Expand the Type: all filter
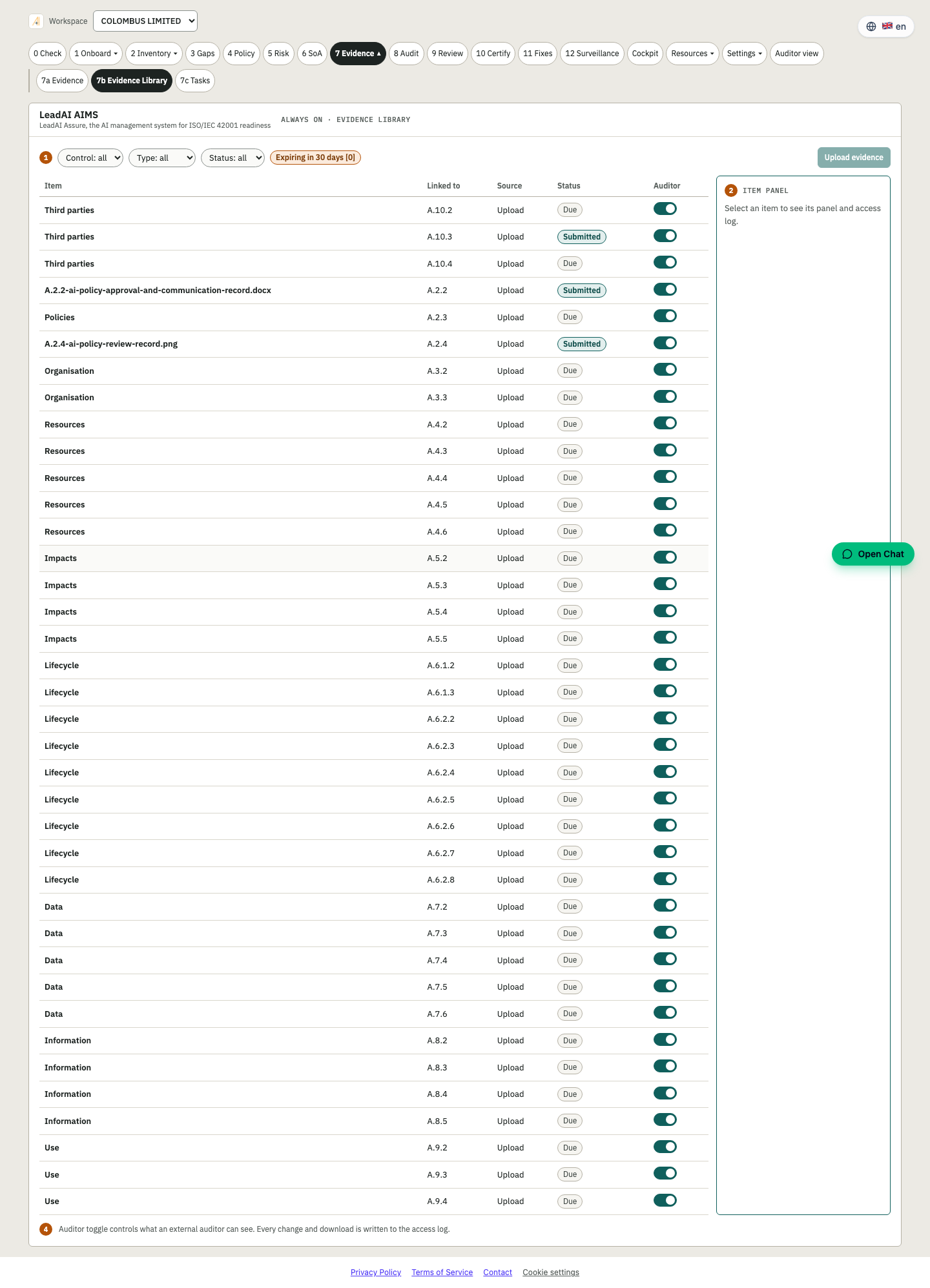This screenshot has width=930, height=1288. (162, 158)
